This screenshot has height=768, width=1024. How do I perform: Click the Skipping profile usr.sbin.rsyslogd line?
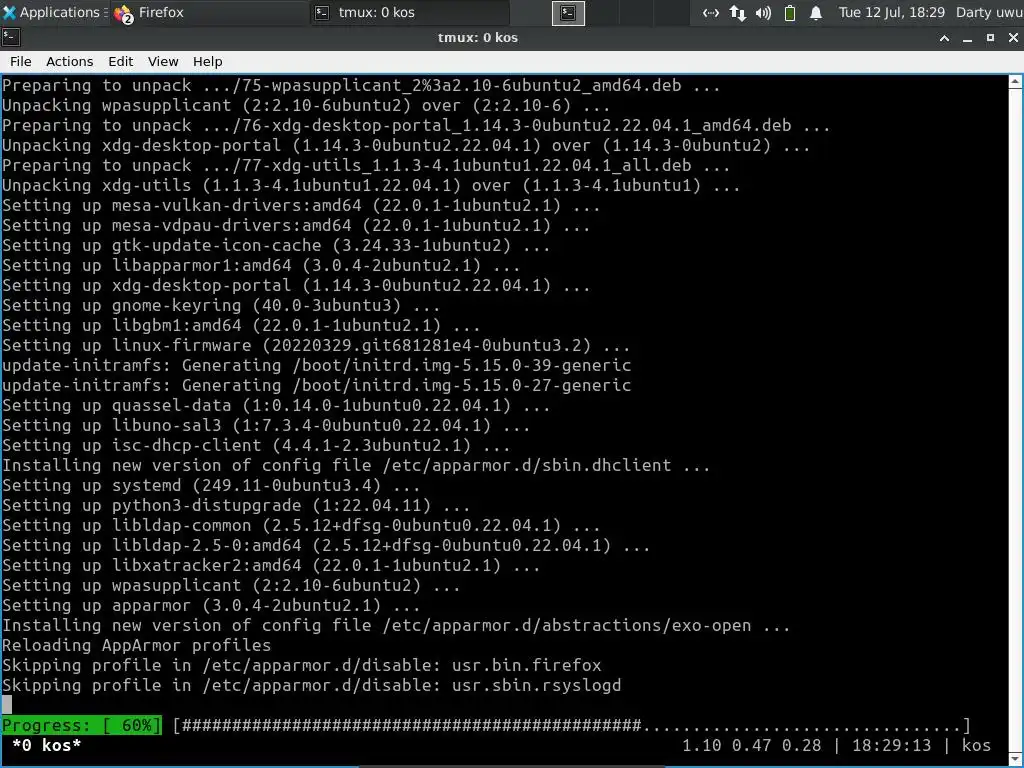coord(312,685)
